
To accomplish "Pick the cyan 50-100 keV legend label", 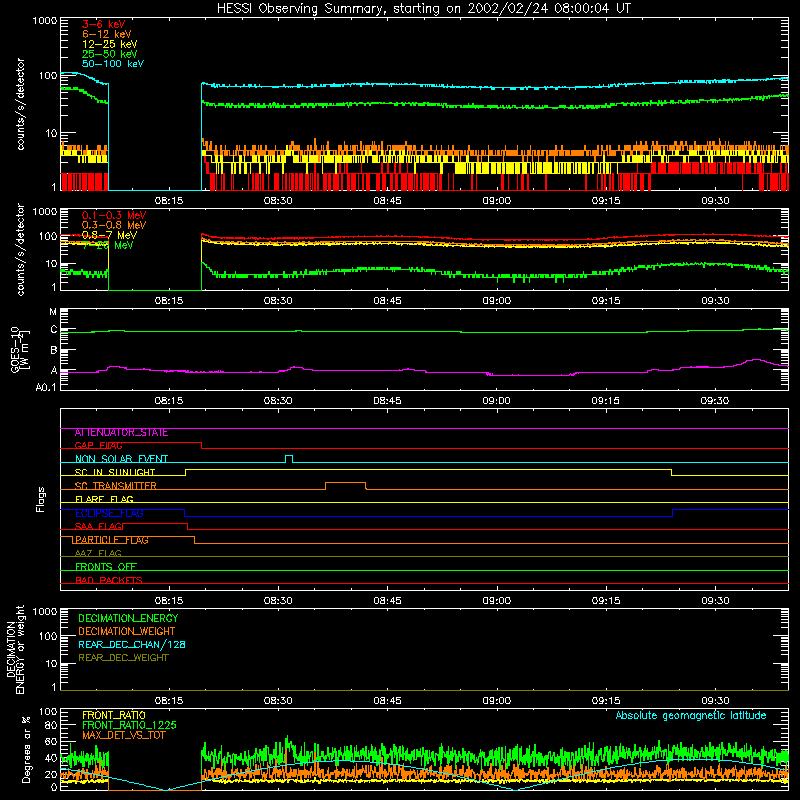I will [x=113, y=64].
